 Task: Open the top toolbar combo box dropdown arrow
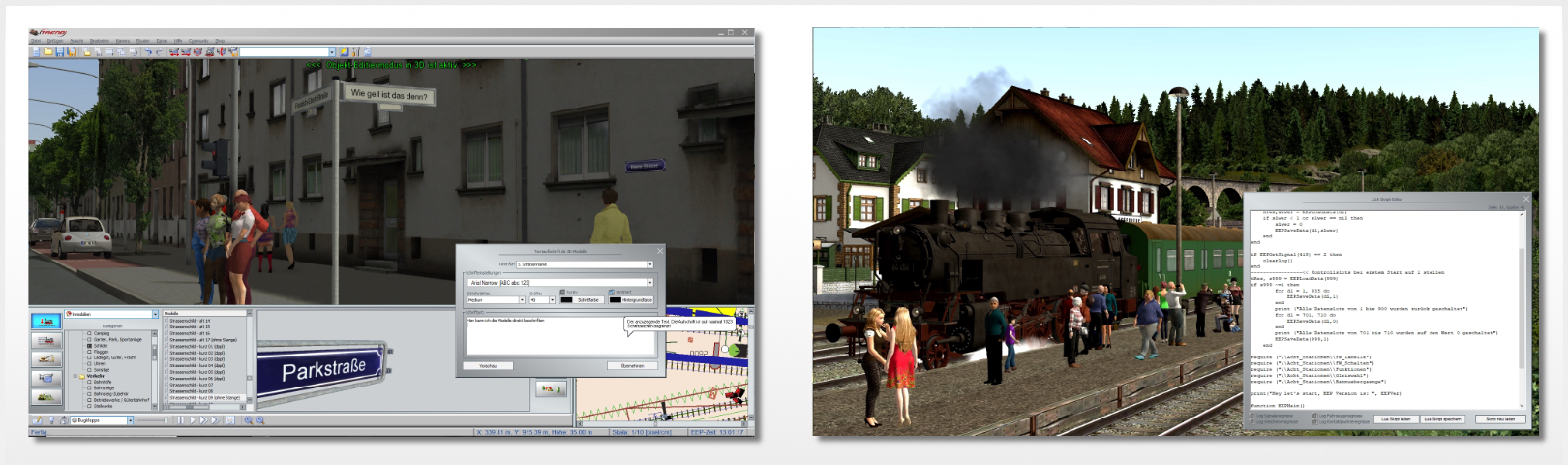[332, 52]
